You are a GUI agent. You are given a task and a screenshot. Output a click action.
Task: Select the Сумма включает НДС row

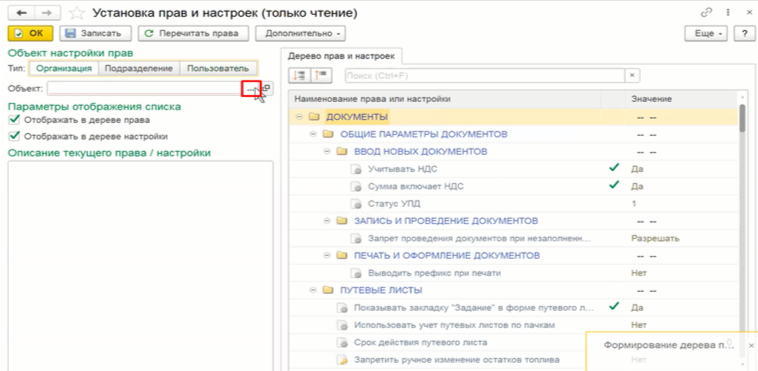pyautogui.click(x=513, y=186)
